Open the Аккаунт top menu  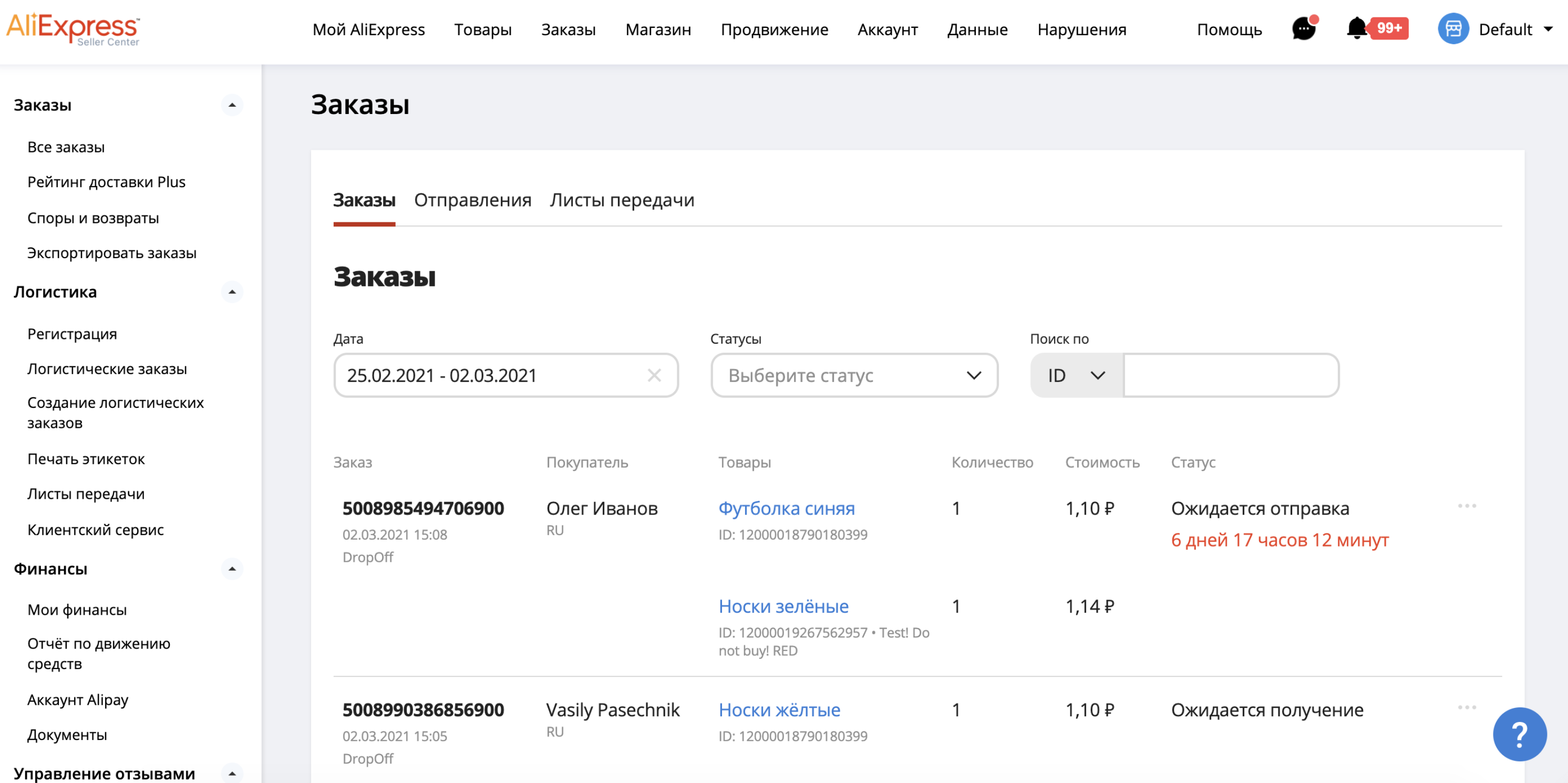point(888,29)
